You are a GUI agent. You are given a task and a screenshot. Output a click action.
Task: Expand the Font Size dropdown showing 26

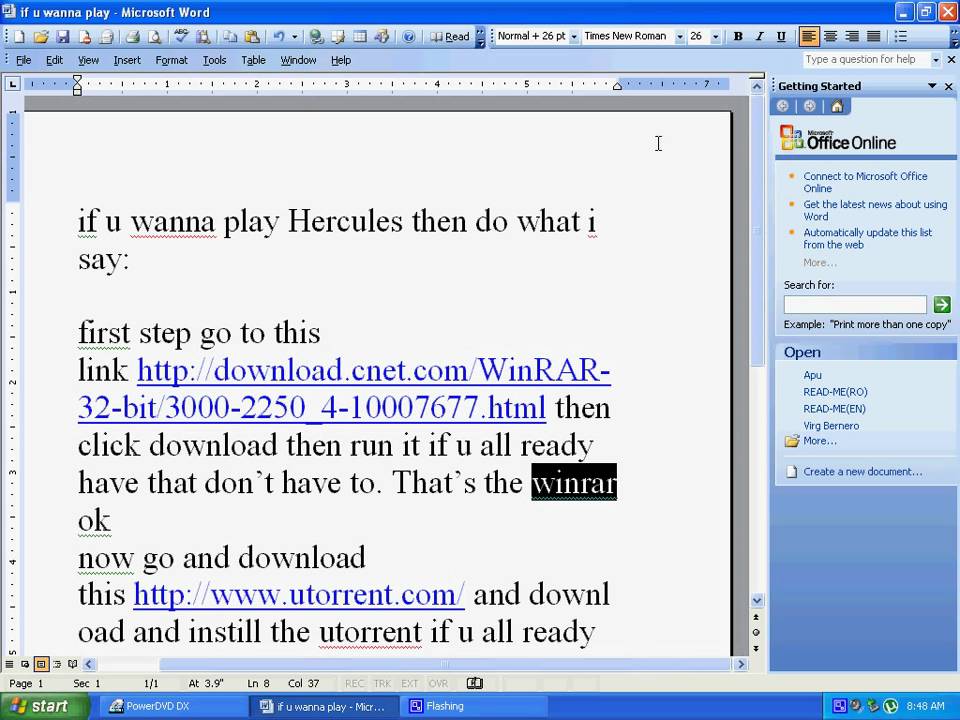coord(715,37)
